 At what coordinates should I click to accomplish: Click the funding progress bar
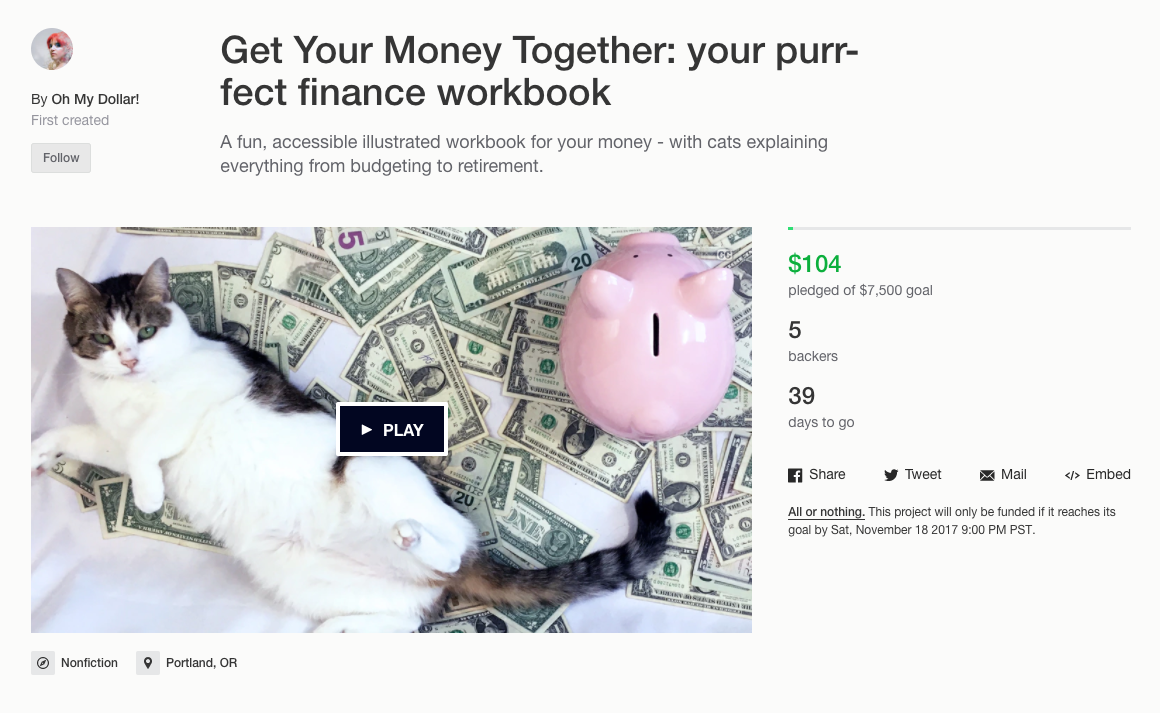[960, 229]
